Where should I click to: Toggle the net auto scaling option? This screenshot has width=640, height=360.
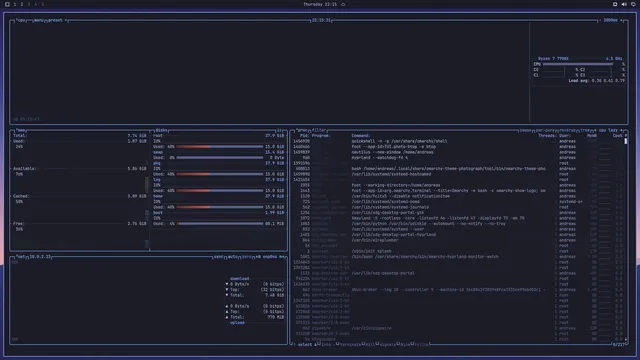pyautogui.click(x=232, y=257)
